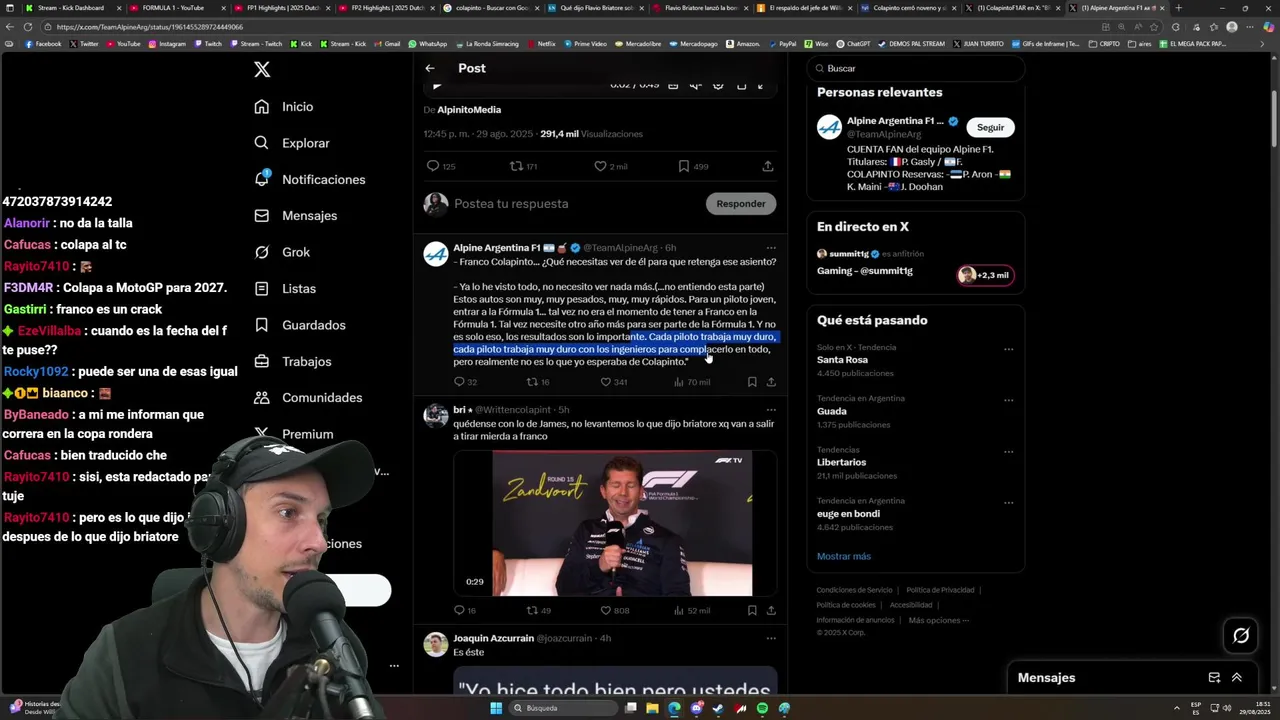
Task: Open more options on Alpine Argentina F1 reply
Action: 771,248
